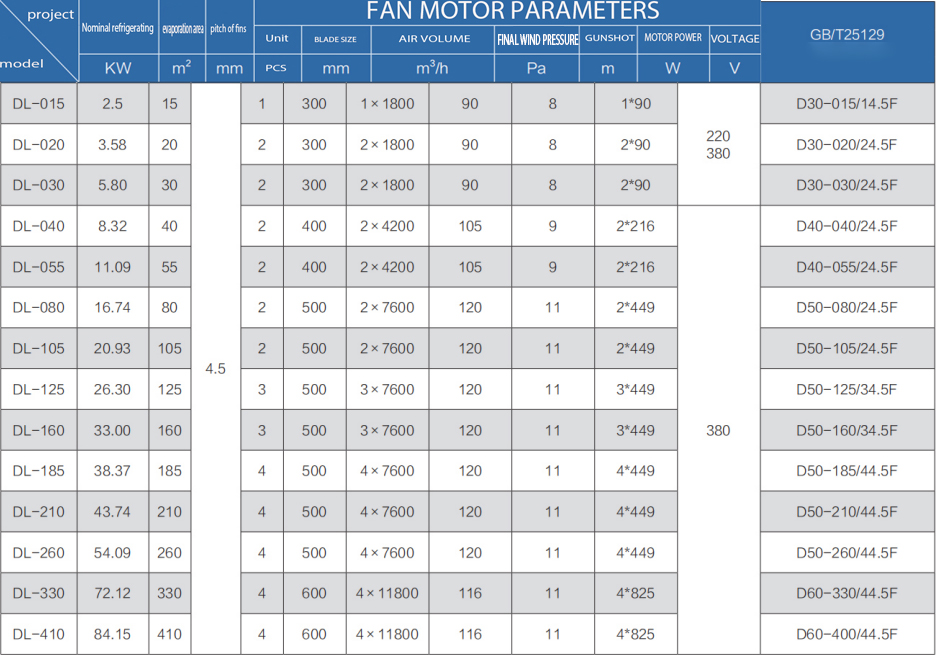The width and height of the screenshot is (936, 655).
Task: Select the 84.15 refrigerating value
Action: click(112, 634)
